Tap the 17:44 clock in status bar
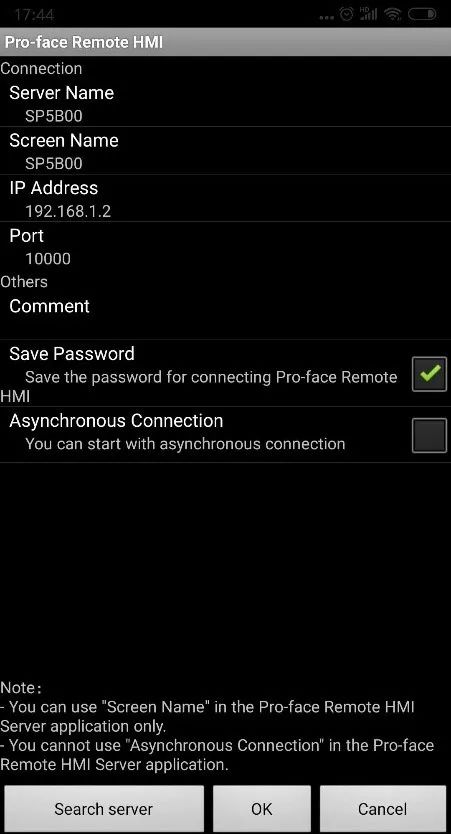The height and width of the screenshot is (834, 451). click(x=34, y=15)
